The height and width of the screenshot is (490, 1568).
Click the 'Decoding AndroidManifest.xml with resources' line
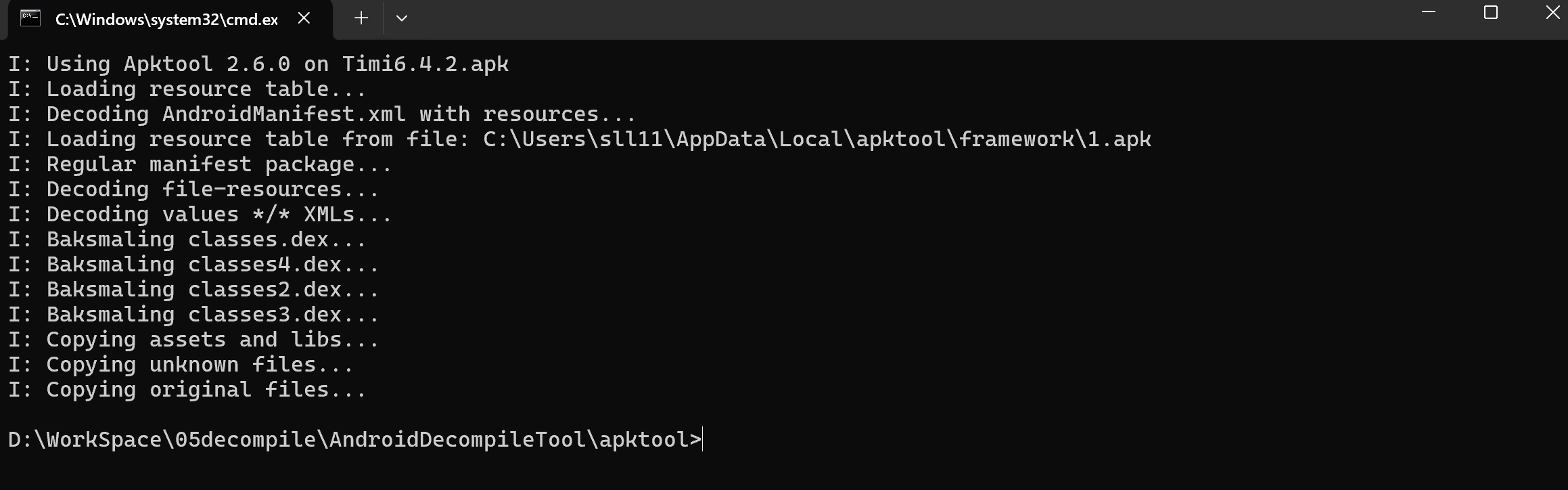(322, 114)
